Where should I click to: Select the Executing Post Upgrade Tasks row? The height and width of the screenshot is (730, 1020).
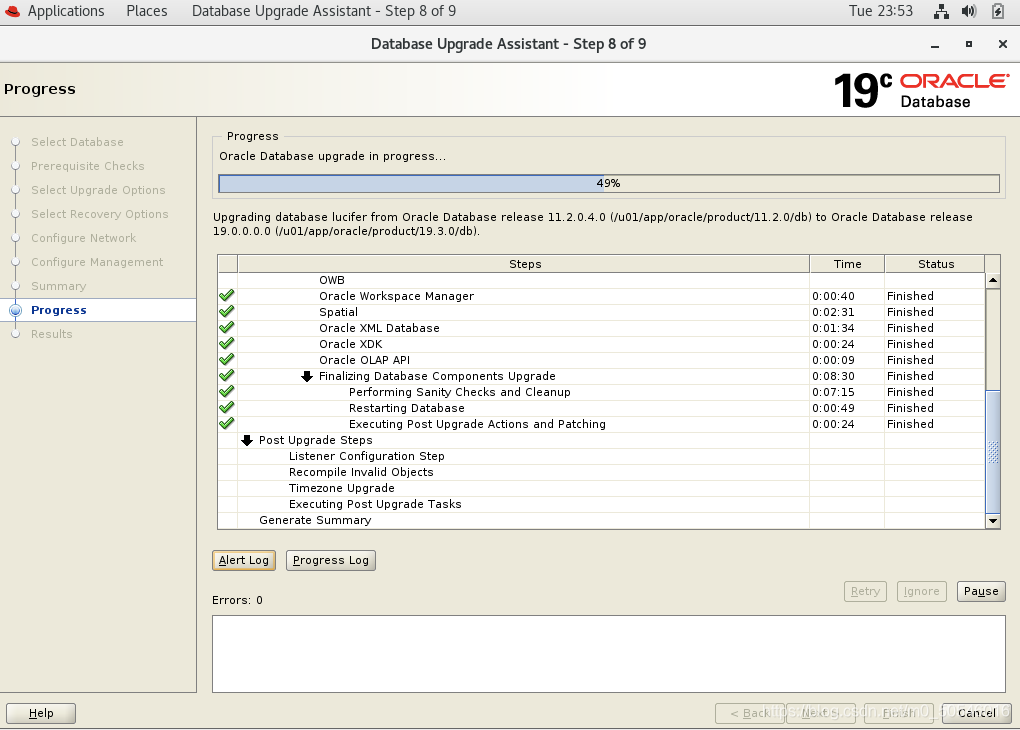601,504
